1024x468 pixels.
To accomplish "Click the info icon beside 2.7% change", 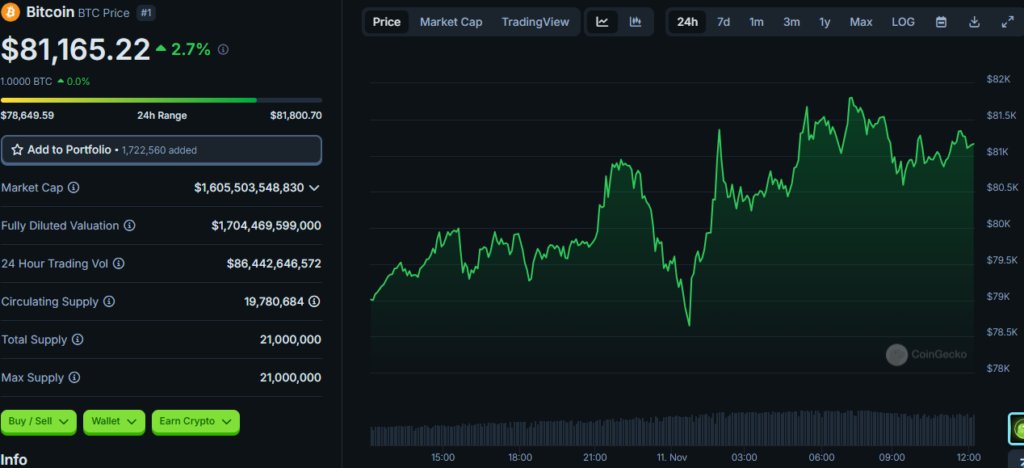I will pos(223,50).
